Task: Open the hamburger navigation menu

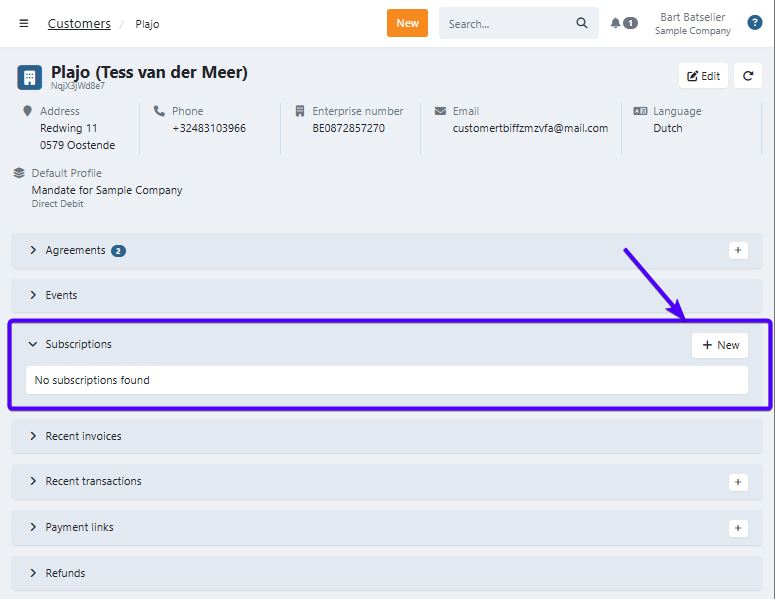Action: (x=24, y=23)
